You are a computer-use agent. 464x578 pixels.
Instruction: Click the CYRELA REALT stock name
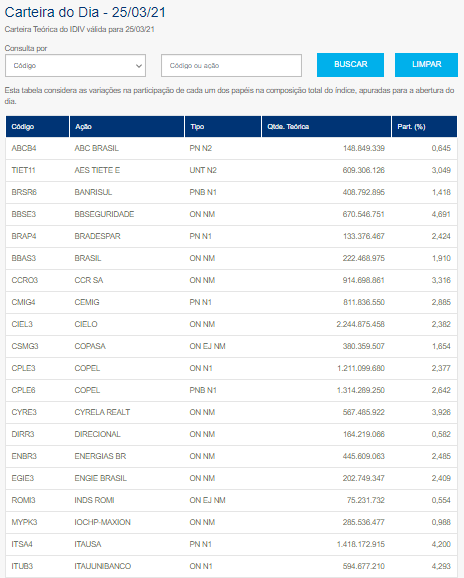pos(102,412)
